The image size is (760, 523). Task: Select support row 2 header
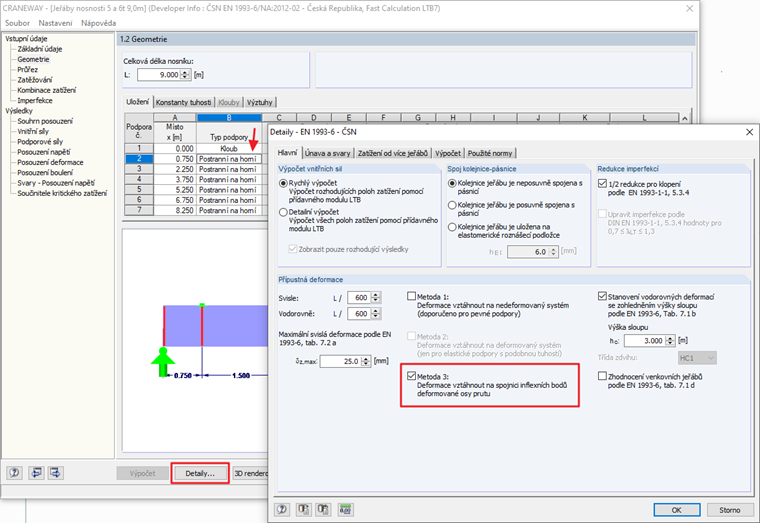139,158
